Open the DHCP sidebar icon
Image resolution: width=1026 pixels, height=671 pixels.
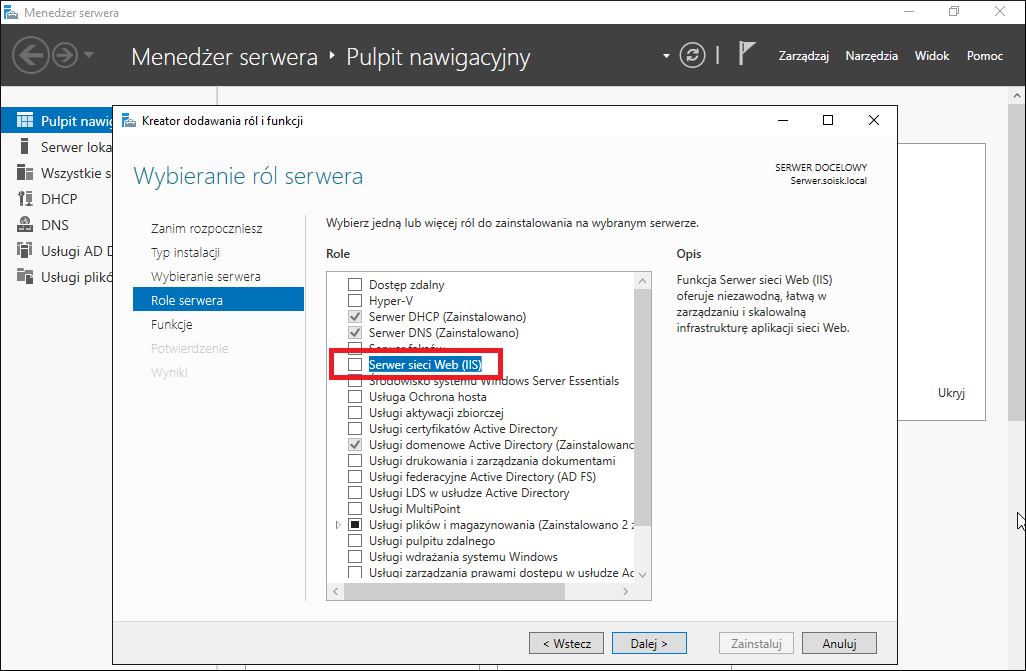[25, 198]
